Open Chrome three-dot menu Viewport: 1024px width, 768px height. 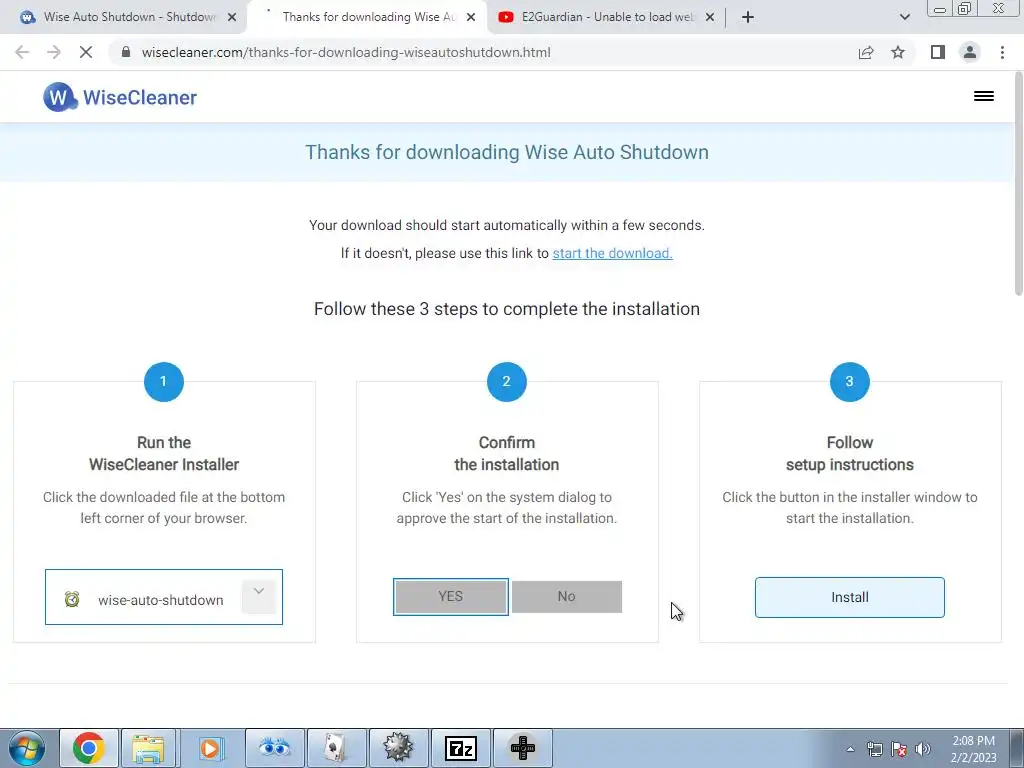pos(1002,52)
